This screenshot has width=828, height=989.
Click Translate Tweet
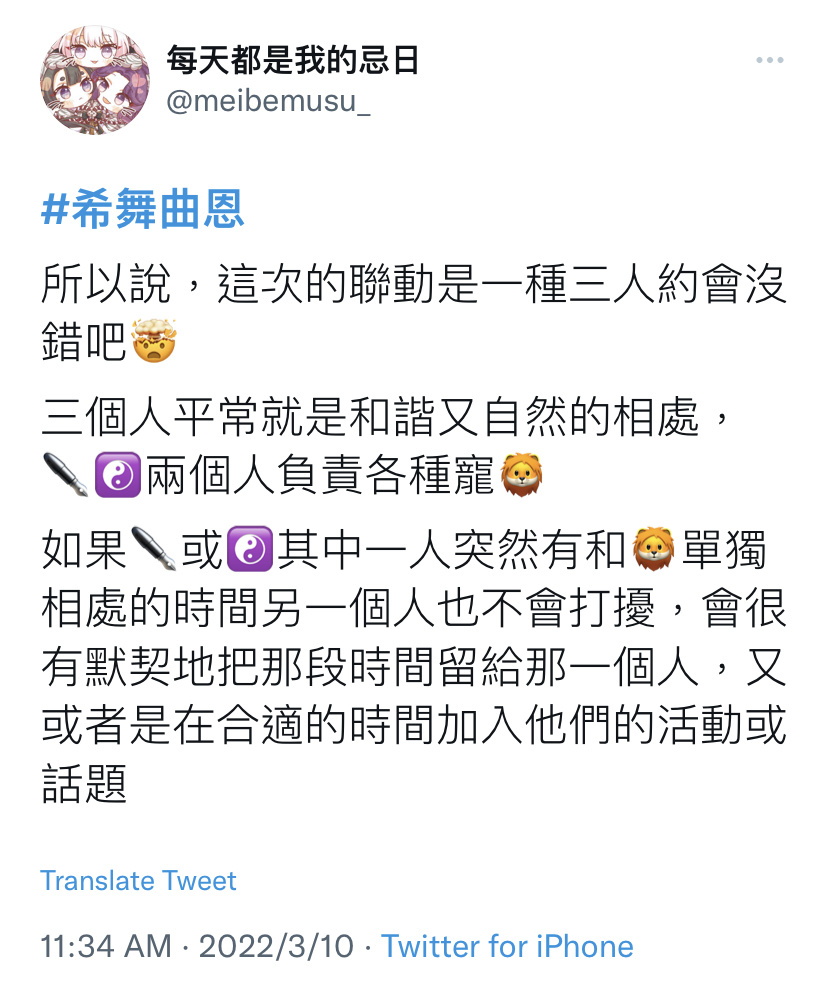pos(138,881)
